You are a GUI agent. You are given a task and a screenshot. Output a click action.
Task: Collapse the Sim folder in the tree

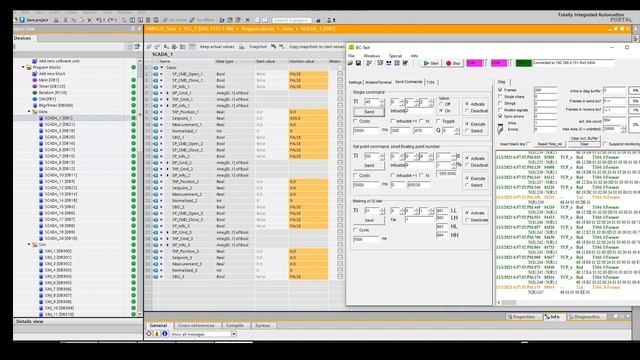pos(29,244)
